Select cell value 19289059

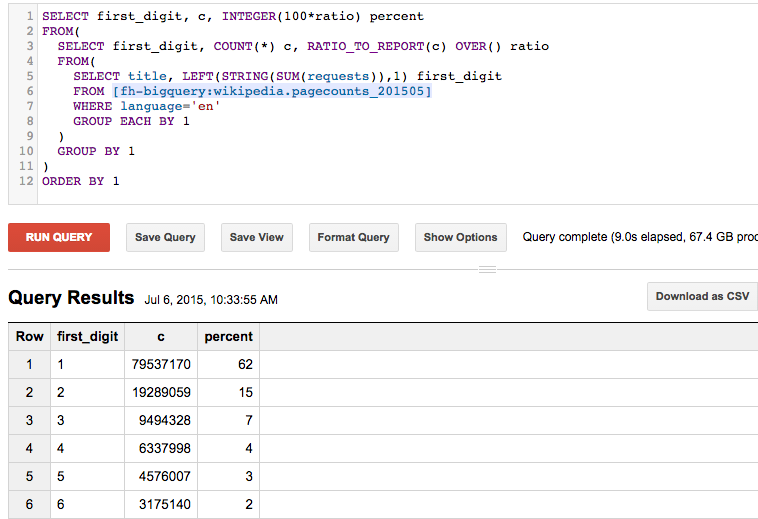click(x=161, y=392)
